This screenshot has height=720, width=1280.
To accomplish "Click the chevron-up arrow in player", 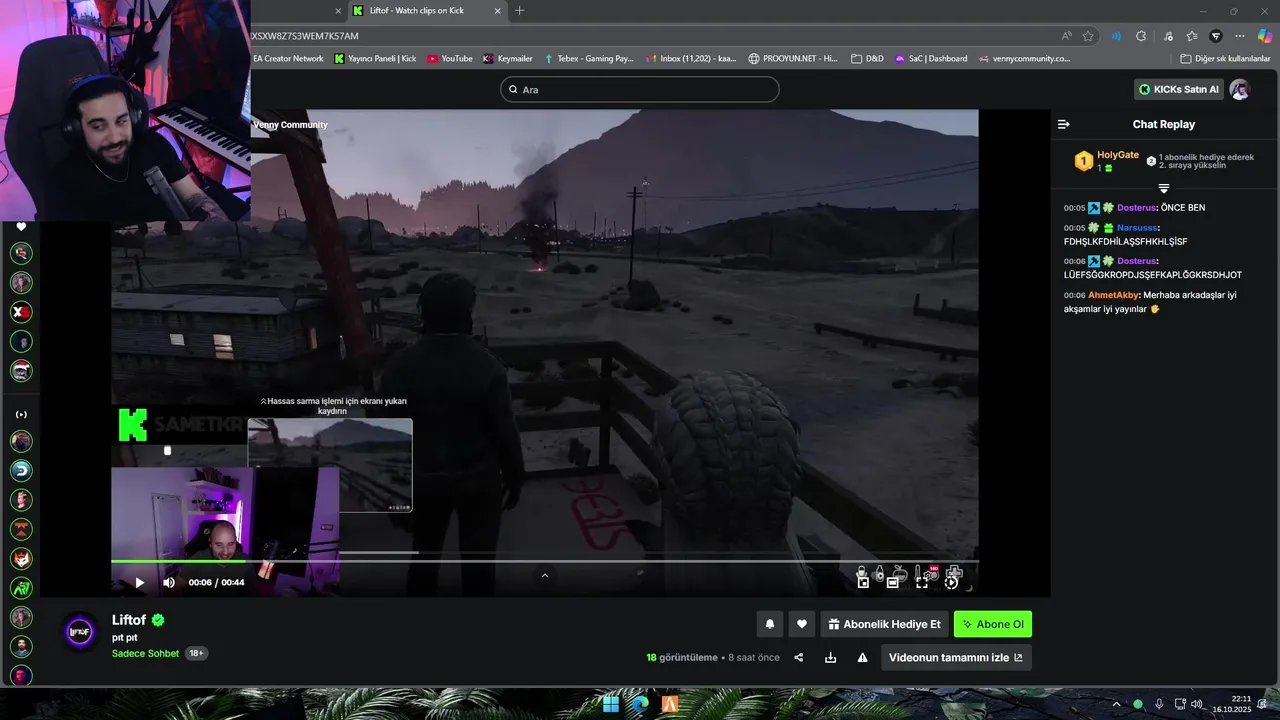I will coord(544,575).
